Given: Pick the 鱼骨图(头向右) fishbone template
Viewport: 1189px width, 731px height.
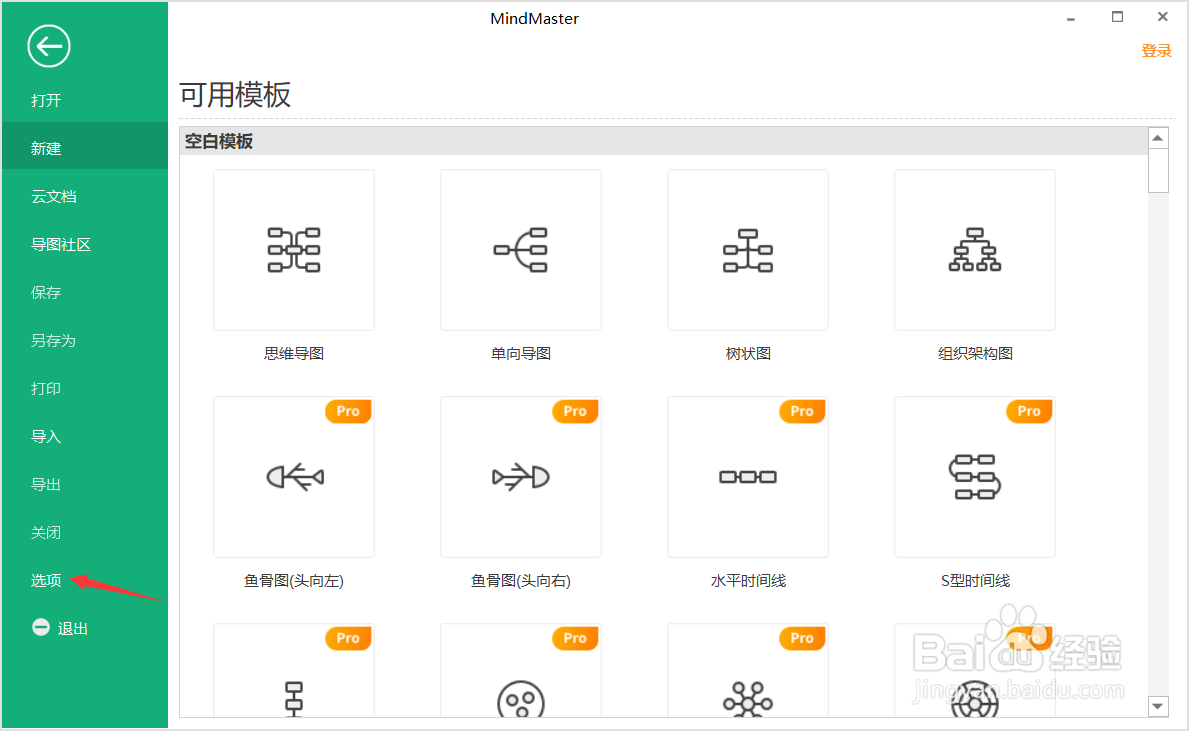Looking at the screenshot, I should [x=521, y=477].
